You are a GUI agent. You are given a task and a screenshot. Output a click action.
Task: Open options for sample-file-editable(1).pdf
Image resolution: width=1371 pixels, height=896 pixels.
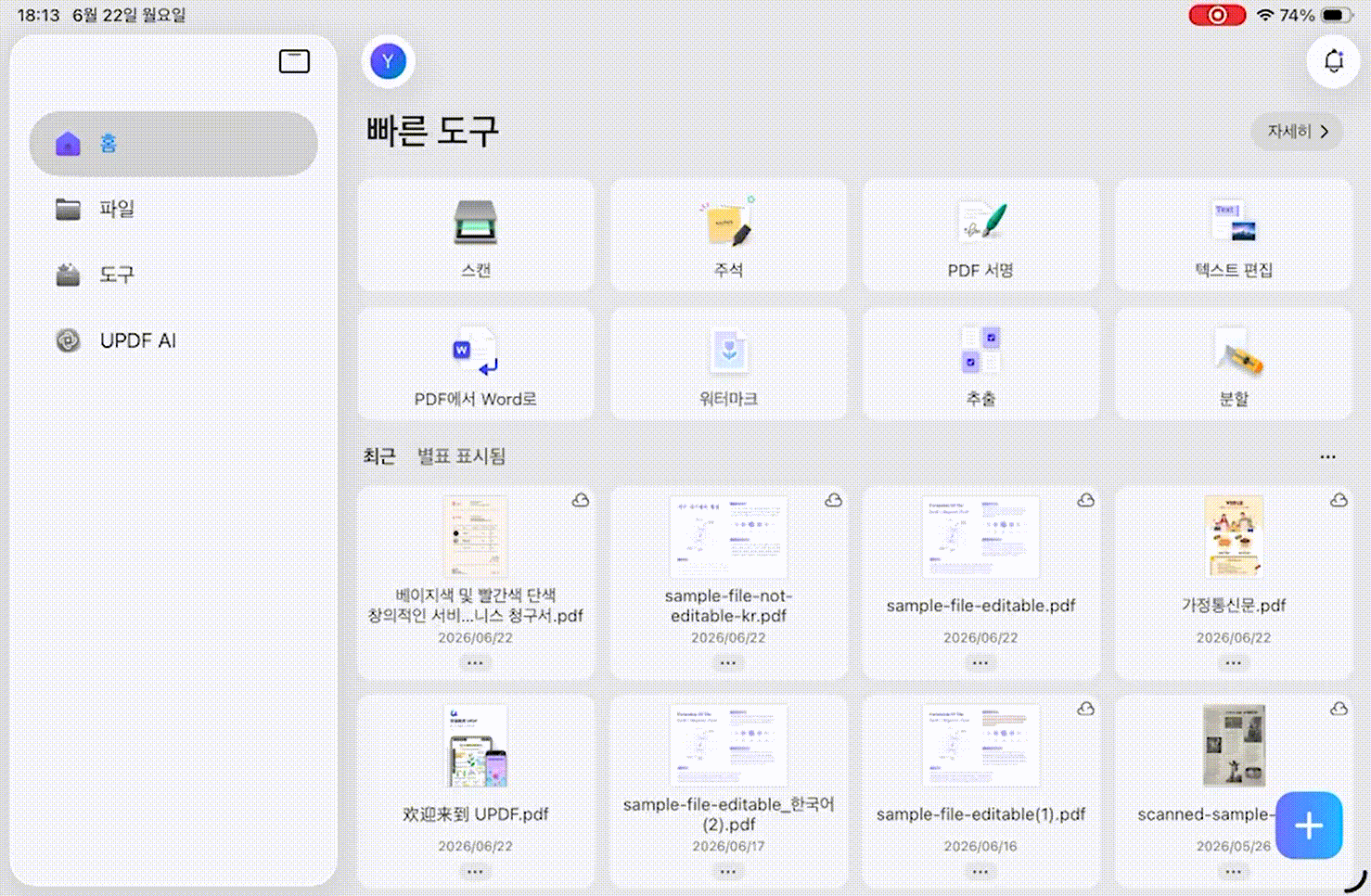(980, 872)
